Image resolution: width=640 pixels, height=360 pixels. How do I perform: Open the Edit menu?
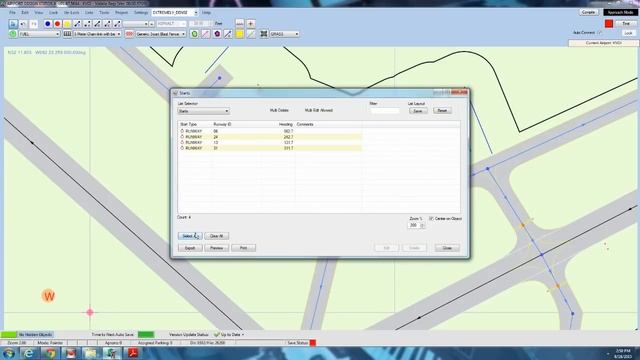[25, 13]
